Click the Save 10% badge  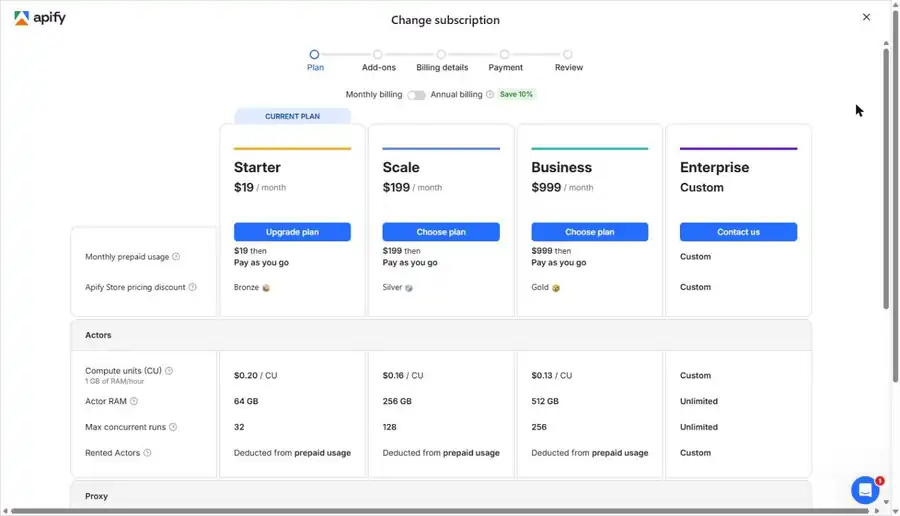516,94
